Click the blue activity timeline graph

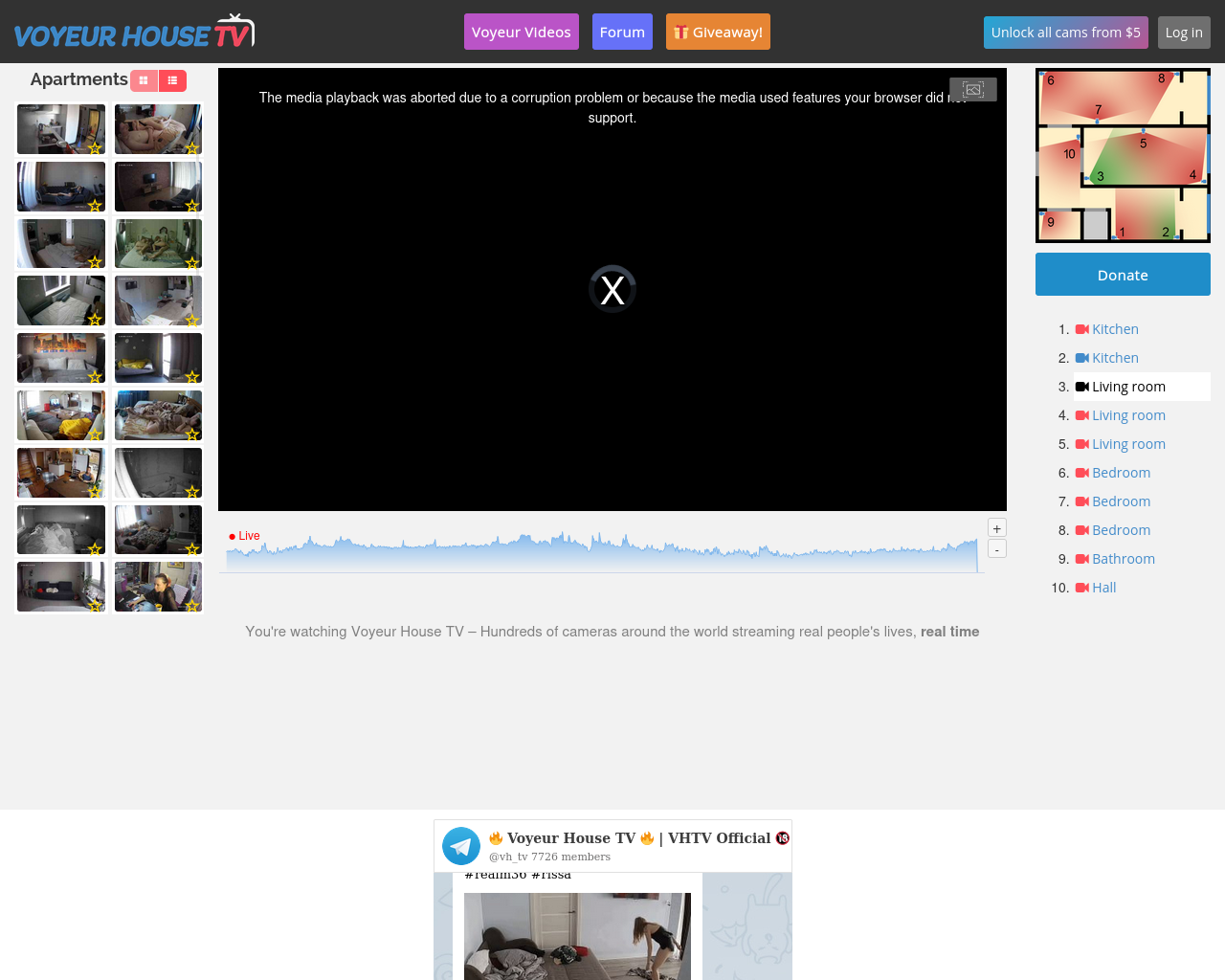[x=602, y=553]
